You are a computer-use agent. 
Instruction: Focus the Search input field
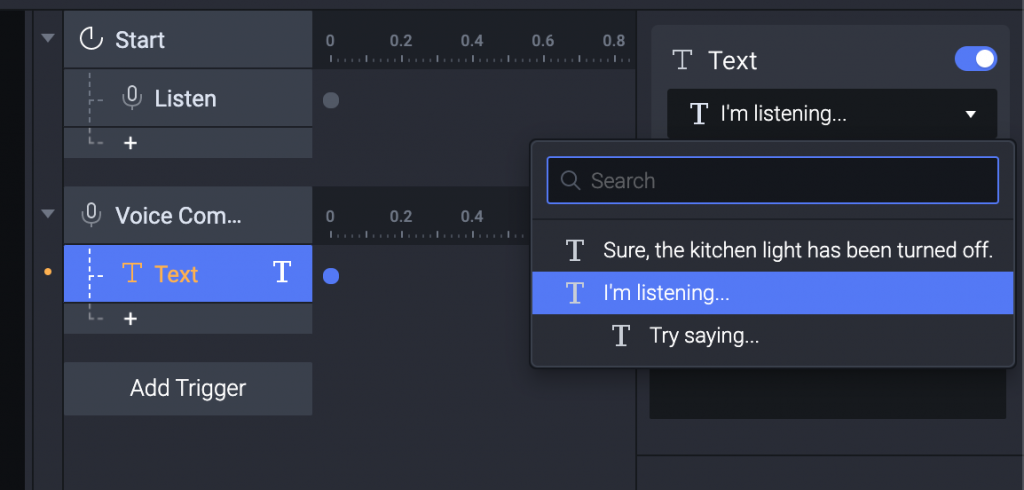pyautogui.click(x=785, y=181)
